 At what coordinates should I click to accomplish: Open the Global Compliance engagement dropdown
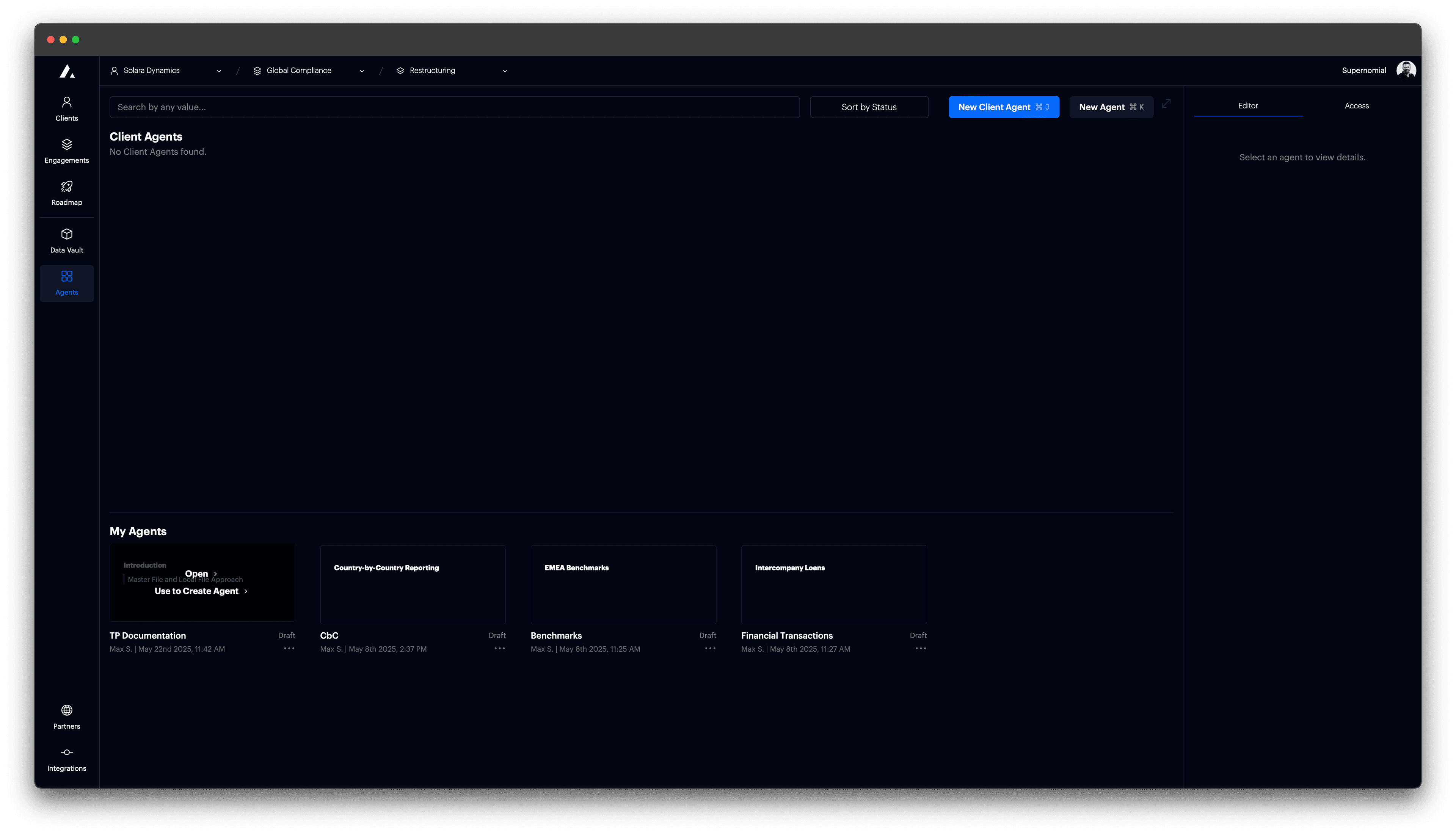pyautogui.click(x=361, y=71)
